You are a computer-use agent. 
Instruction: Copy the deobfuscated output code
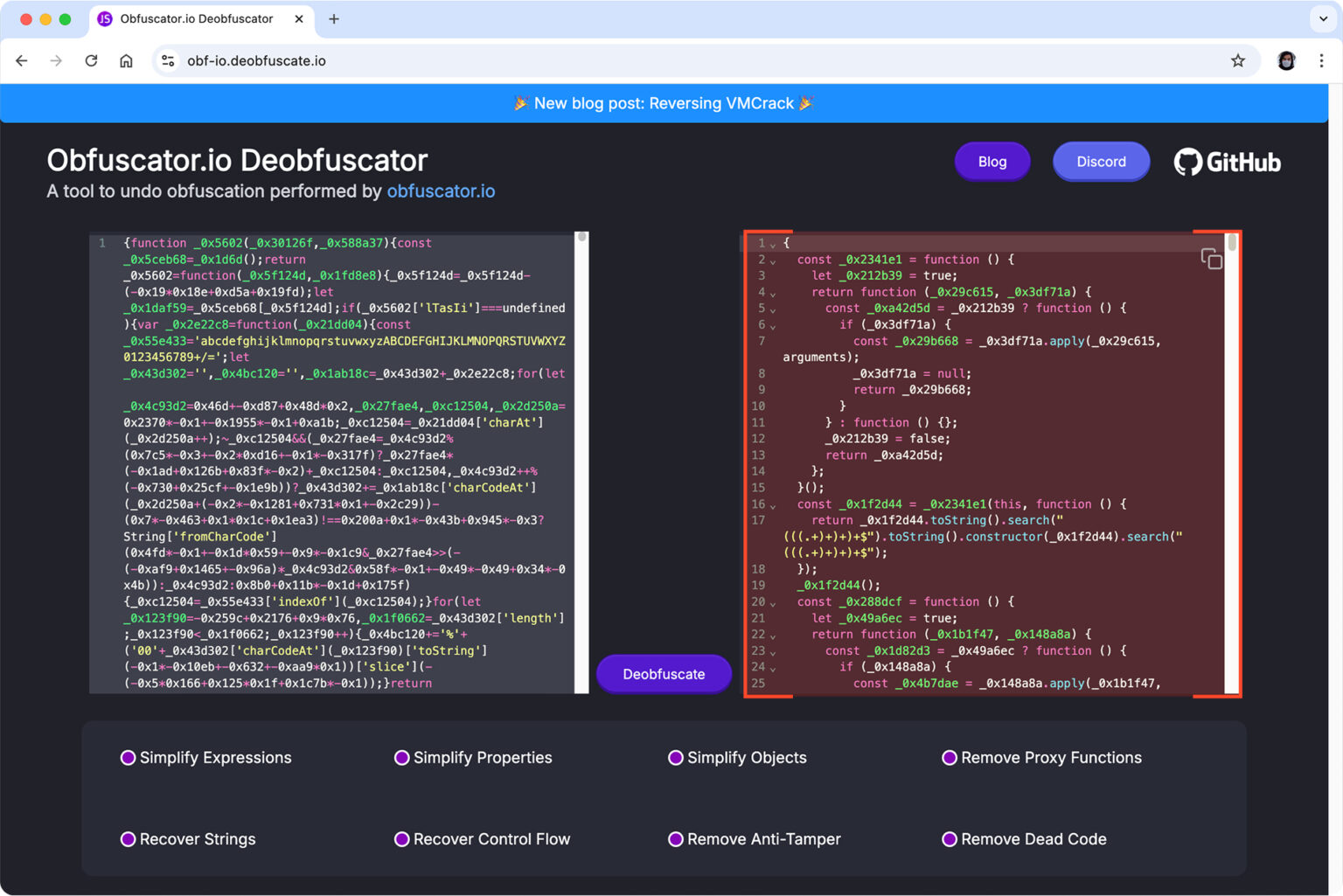click(1211, 259)
